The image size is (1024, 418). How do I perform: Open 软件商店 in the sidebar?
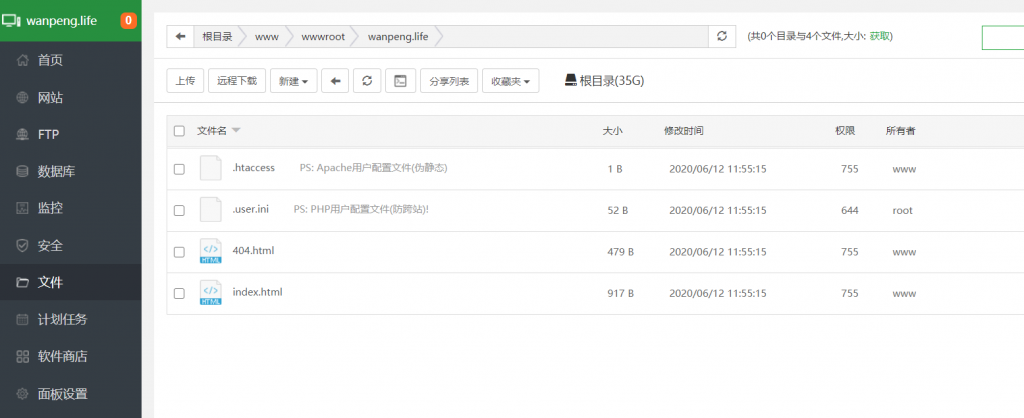[x=62, y=356]
